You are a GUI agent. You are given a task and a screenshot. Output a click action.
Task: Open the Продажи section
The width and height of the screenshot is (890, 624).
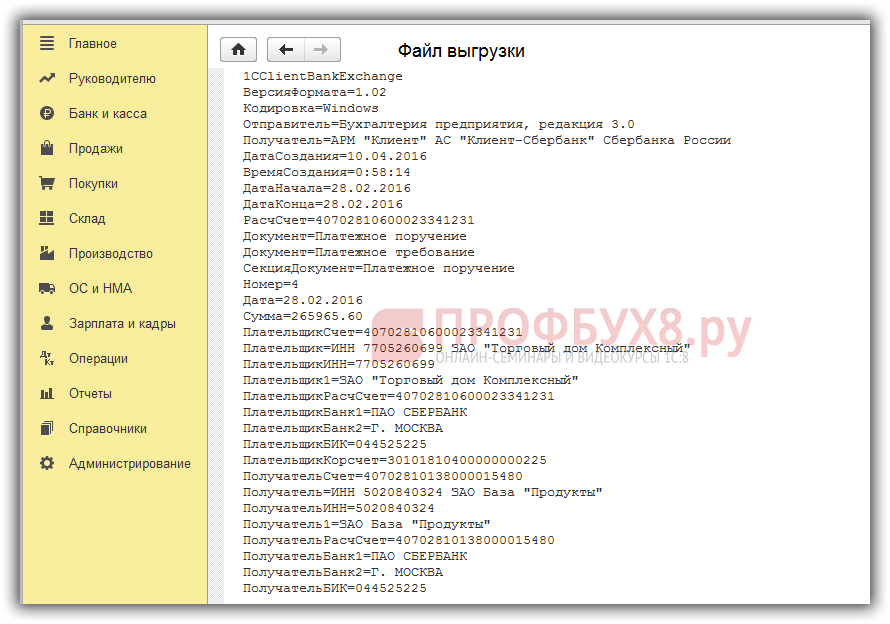tap(96, 149)
